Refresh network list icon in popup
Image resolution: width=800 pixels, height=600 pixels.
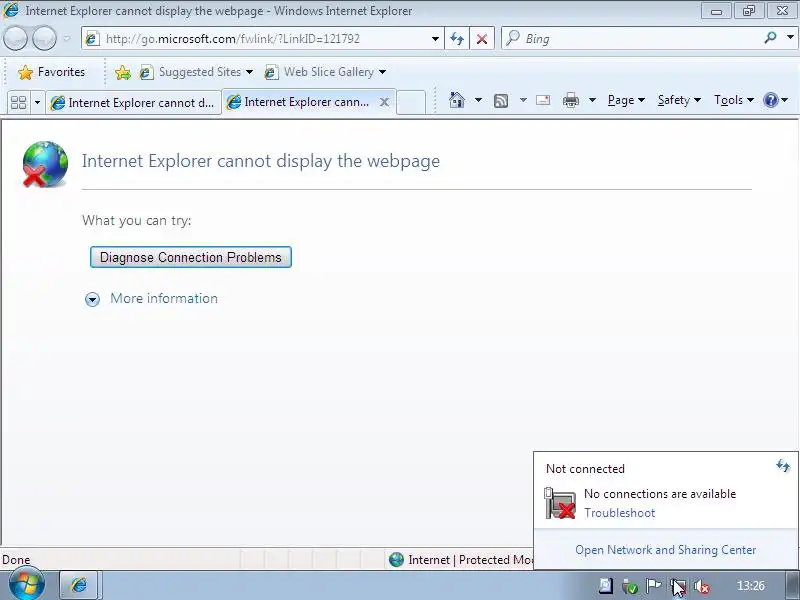(783, 466)
